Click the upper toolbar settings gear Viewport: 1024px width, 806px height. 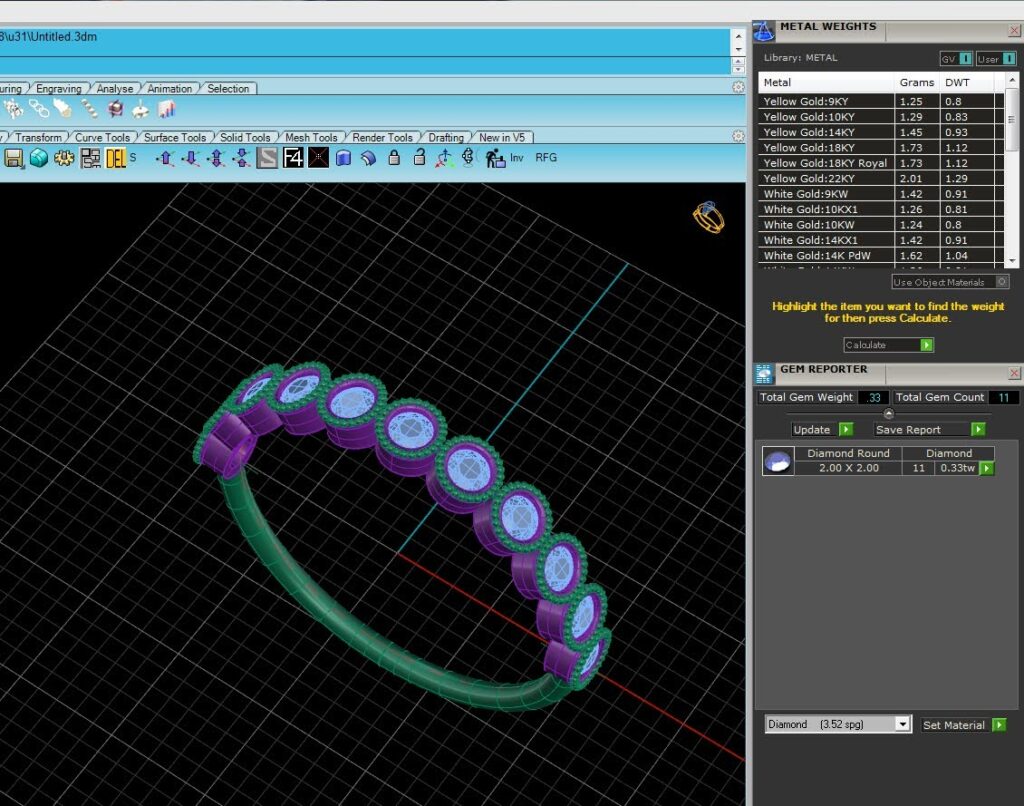738,88
